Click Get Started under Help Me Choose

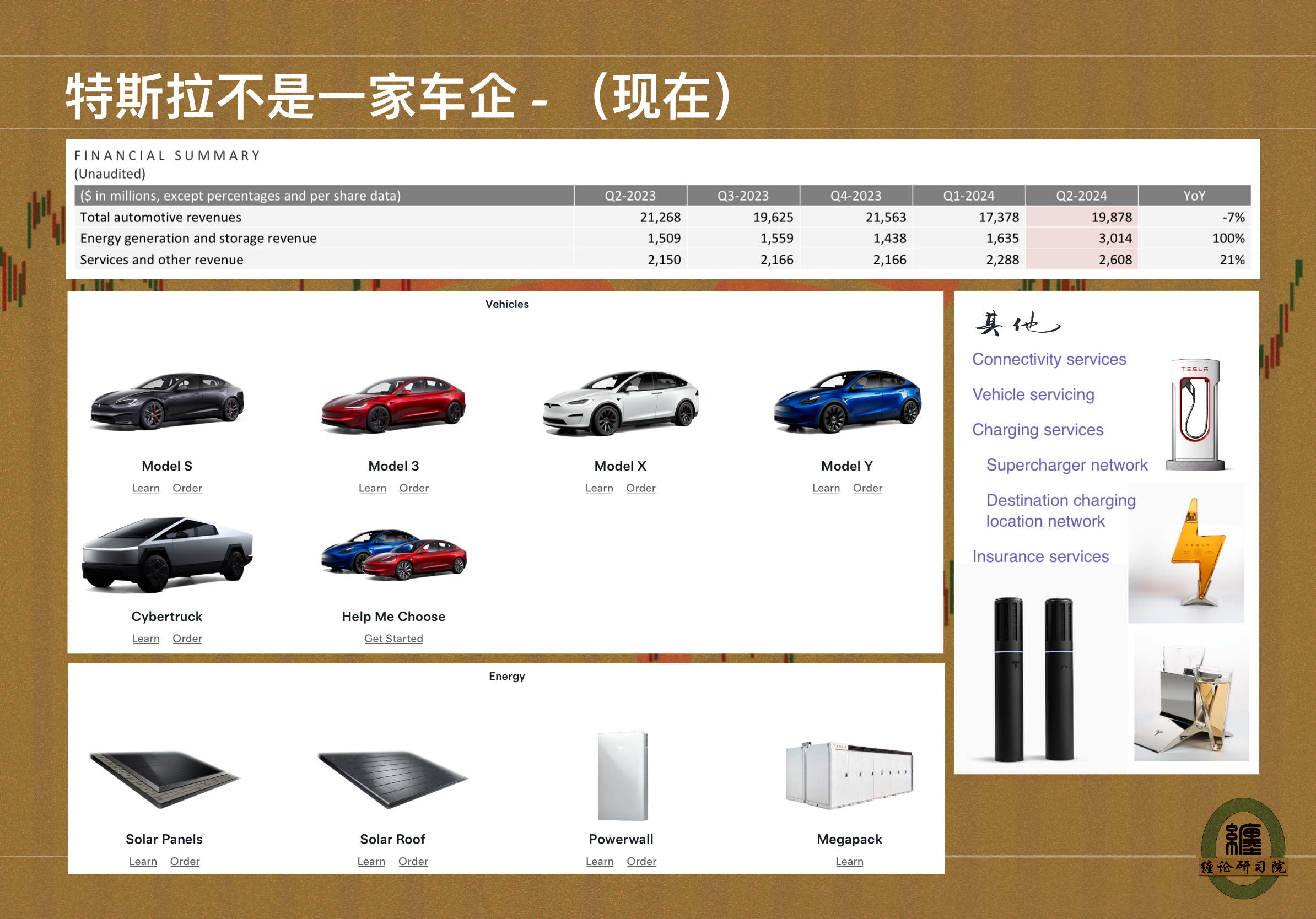click(x=394, y=638)
